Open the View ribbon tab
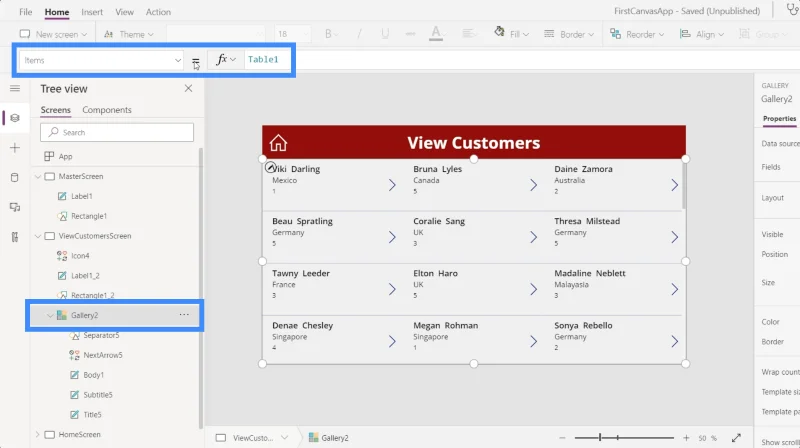Viewport: 800px width, 448px height. click(124, 12)
